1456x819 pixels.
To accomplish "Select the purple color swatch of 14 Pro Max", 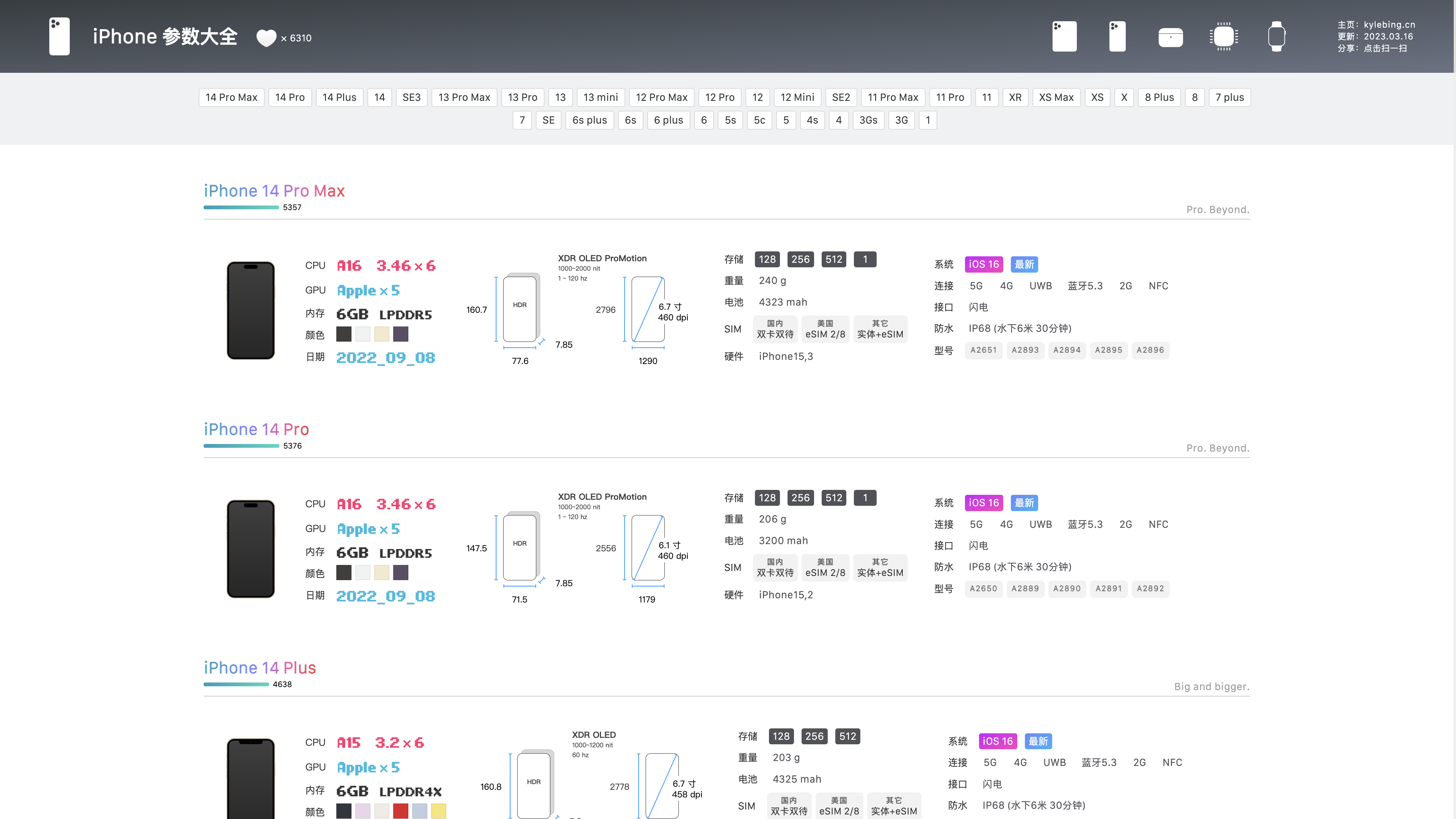I will (x=401, y=334).
